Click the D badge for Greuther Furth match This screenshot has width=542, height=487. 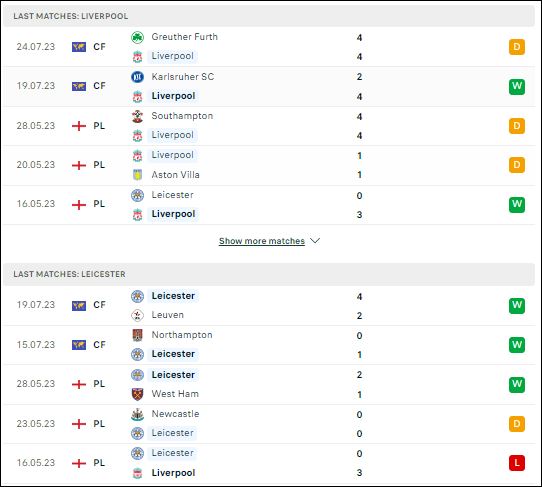pyautogui.click(x=517, y=47)
